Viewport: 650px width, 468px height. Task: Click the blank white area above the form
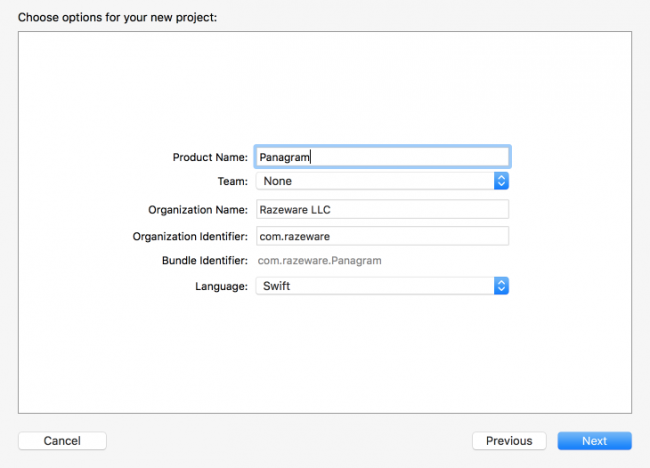click(x=325, y=85)
